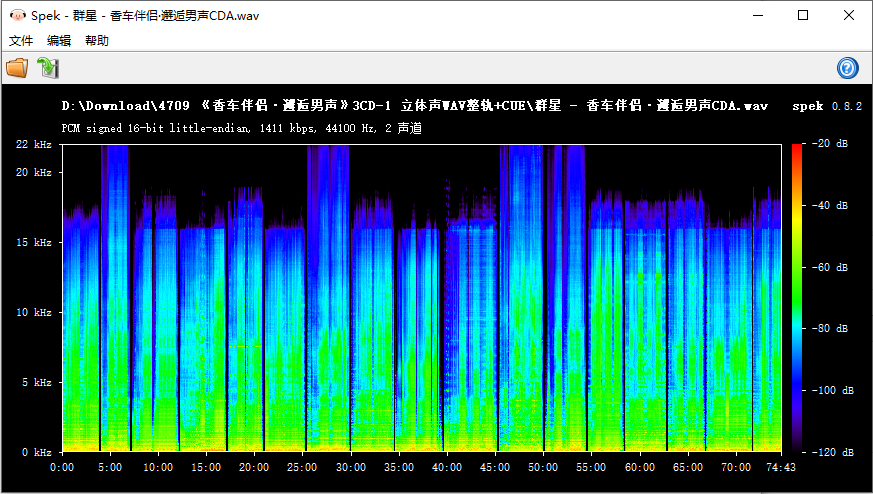Click the 70:00 time axis label
The width and height of the screenshot is (873, 494).
736,467
